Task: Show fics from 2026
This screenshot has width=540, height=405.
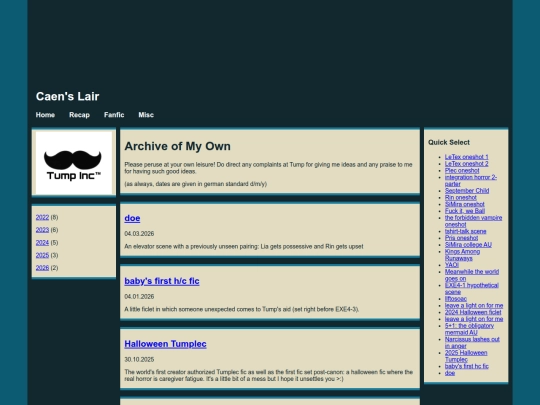Action: click(42, 268)
